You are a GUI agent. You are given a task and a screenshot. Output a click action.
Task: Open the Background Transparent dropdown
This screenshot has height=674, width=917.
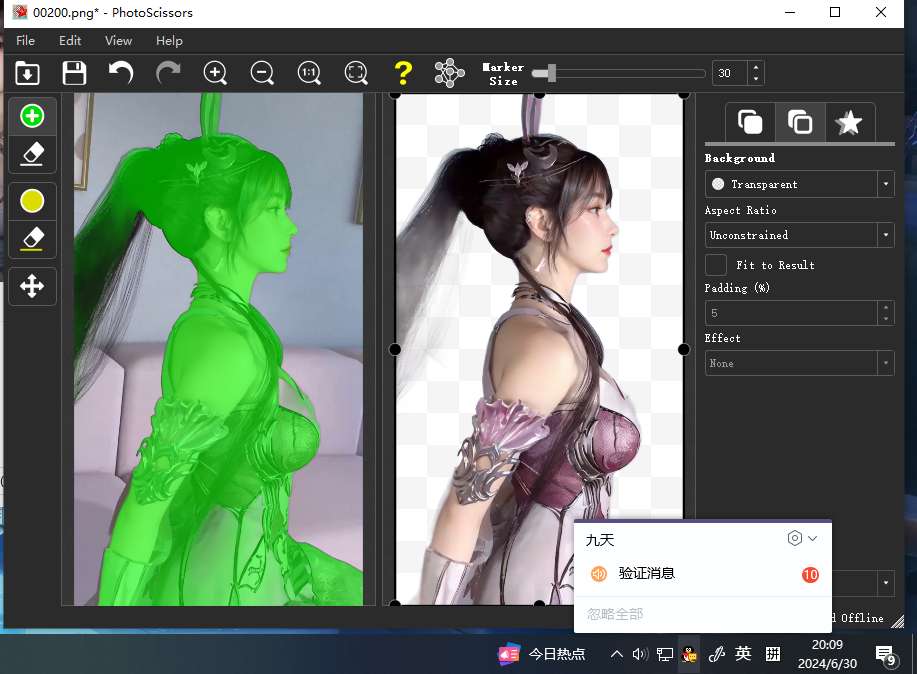pyautogui.click(x=799, y=184)
